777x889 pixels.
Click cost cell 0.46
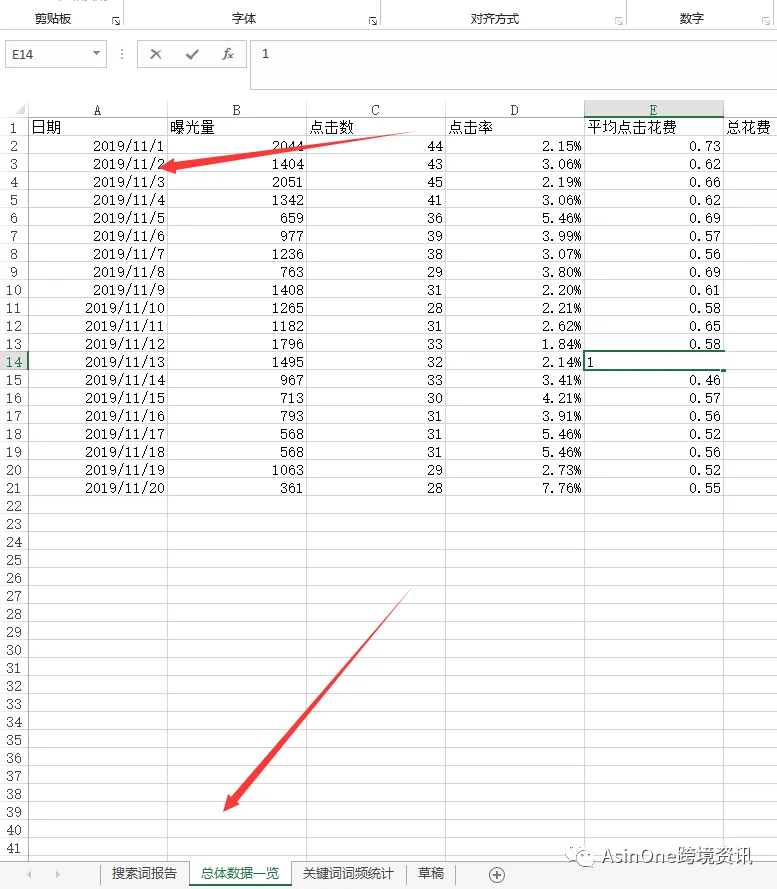click(653, 380)
